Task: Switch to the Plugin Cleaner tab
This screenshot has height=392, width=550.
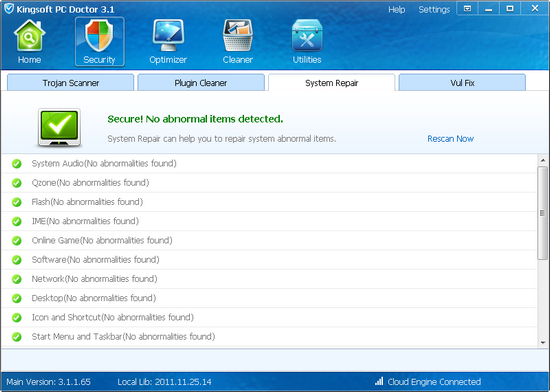Action: tap(201, 83)
